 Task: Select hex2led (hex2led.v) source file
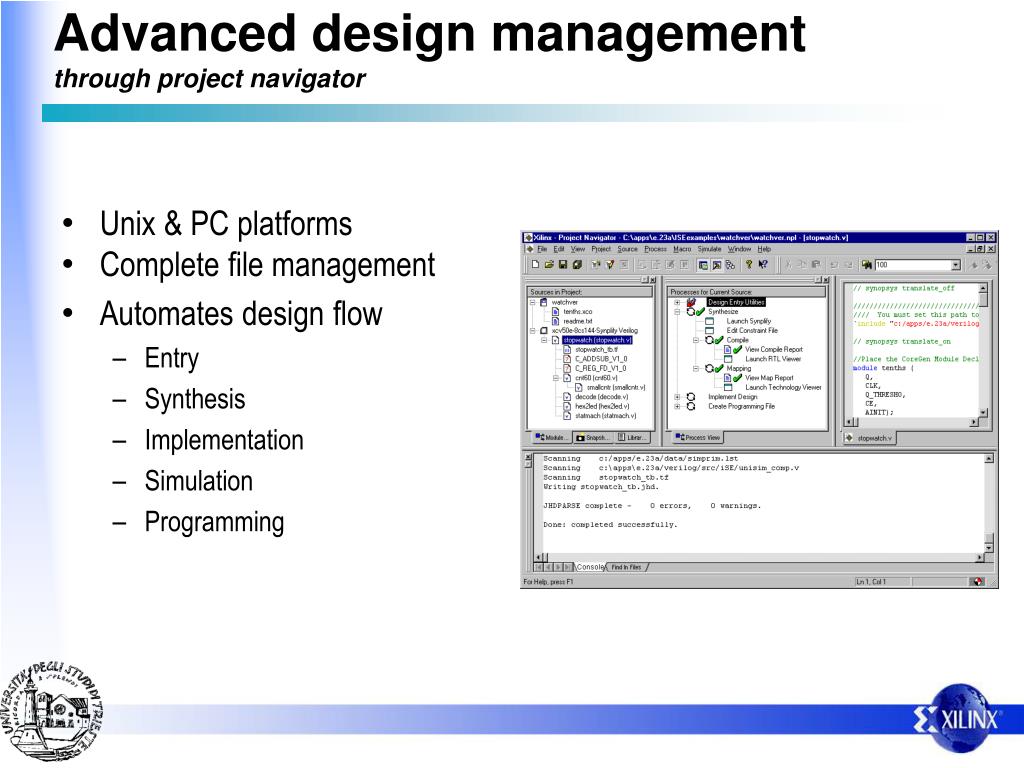point(603,406)
